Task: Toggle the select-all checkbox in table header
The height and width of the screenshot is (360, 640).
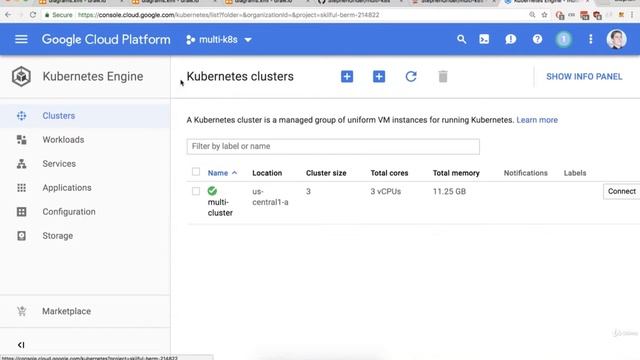Action: (196, 172)
